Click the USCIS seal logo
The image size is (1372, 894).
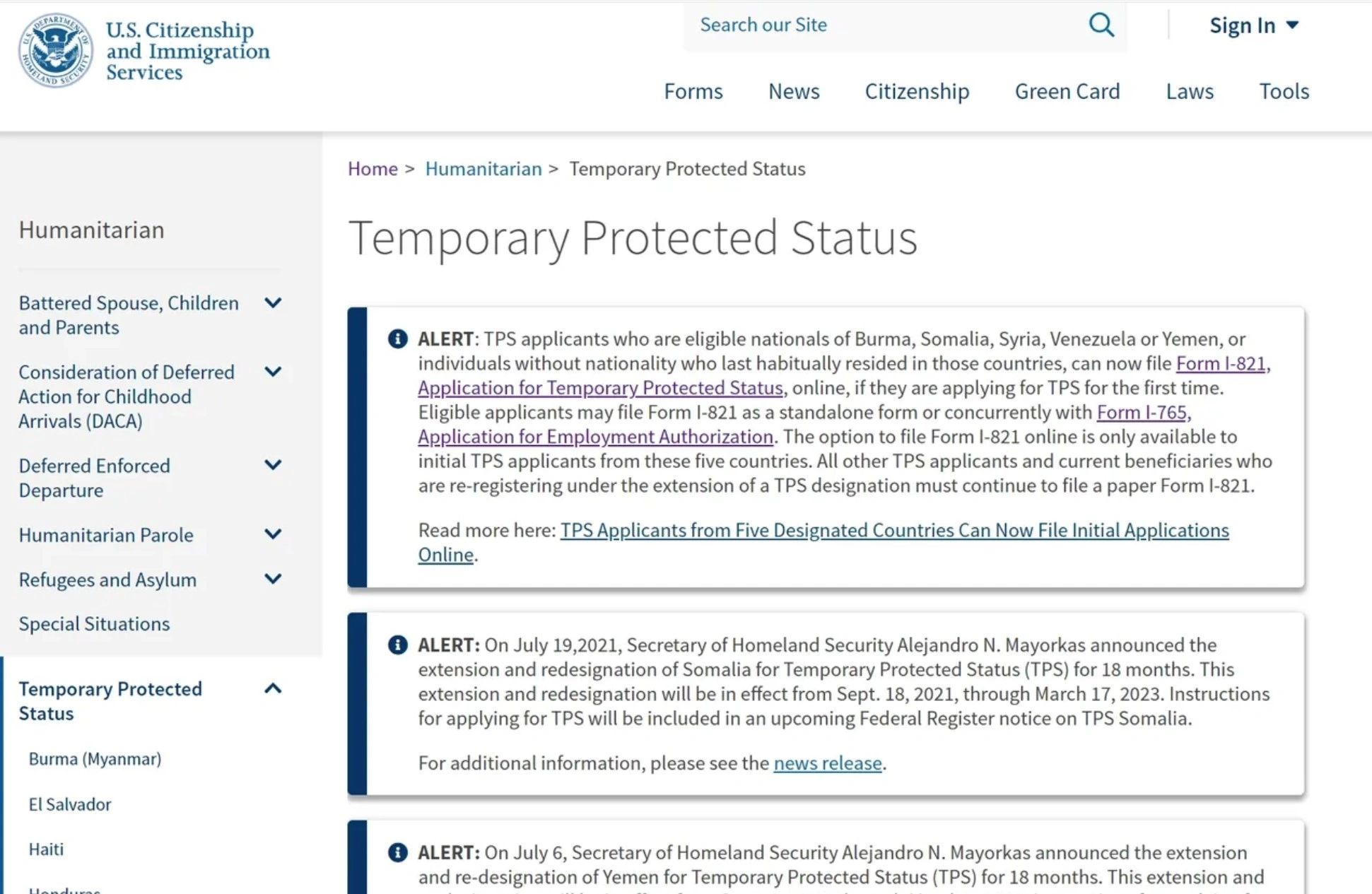[x=55, y=50]
